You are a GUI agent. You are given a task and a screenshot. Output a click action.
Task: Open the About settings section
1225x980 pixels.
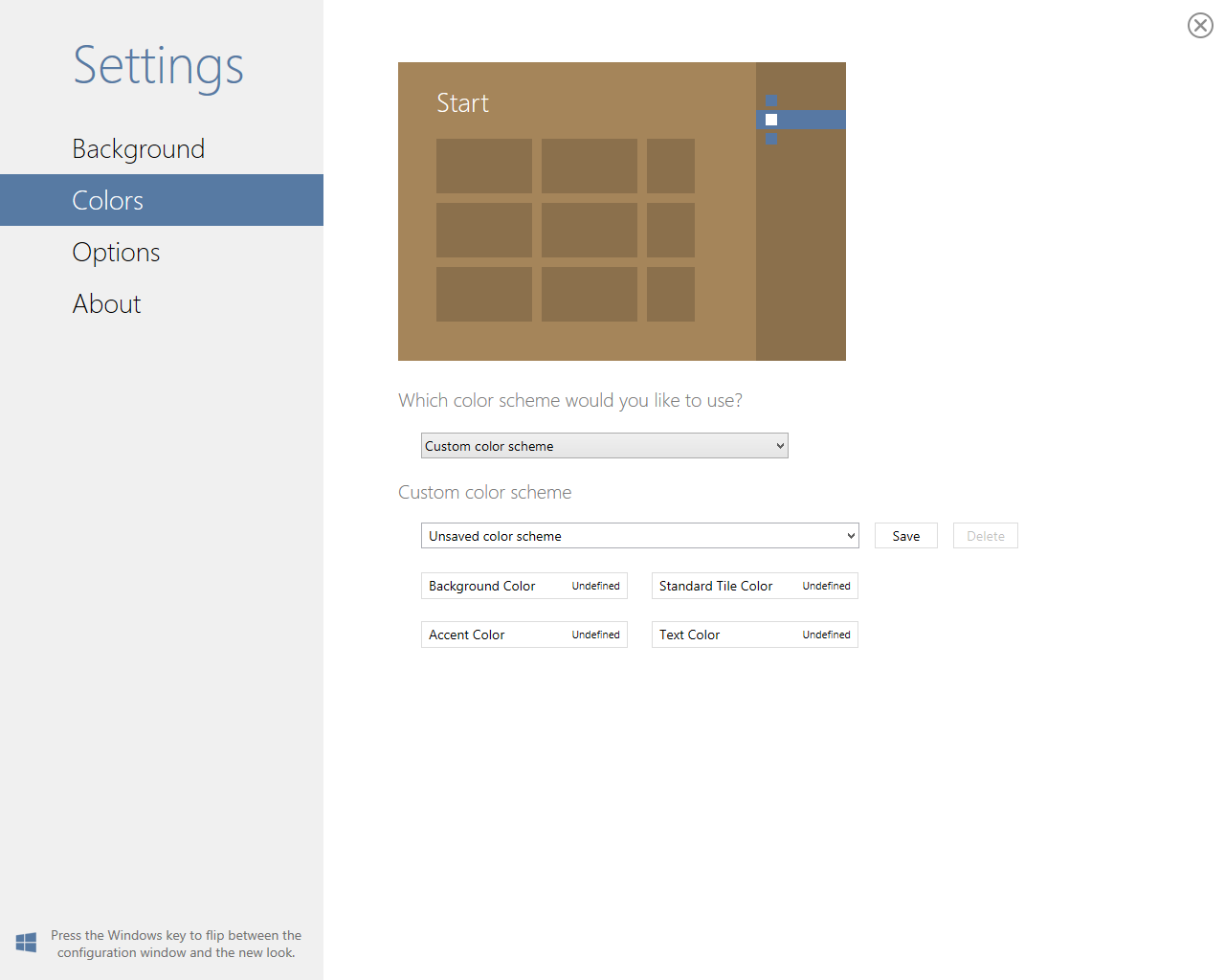coord(106,303)
